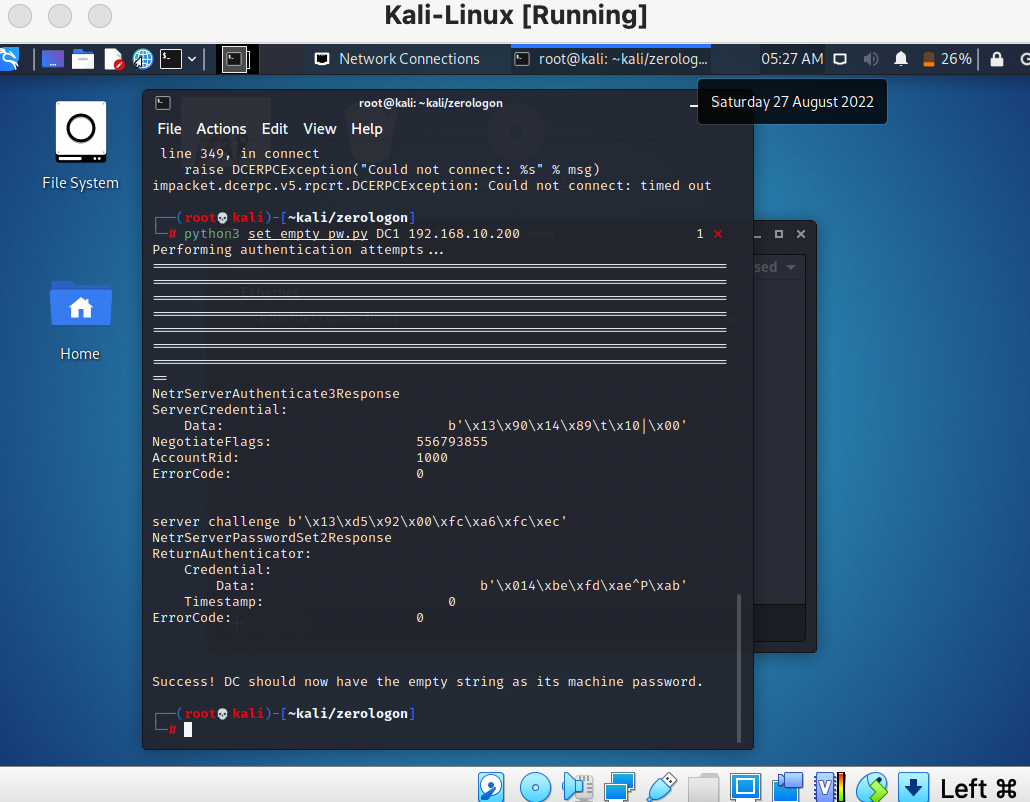Click VirtualBox optical drive icon
Viewport: 1030px width, 802px height.
pyautogui.click(x=535, y=787)
